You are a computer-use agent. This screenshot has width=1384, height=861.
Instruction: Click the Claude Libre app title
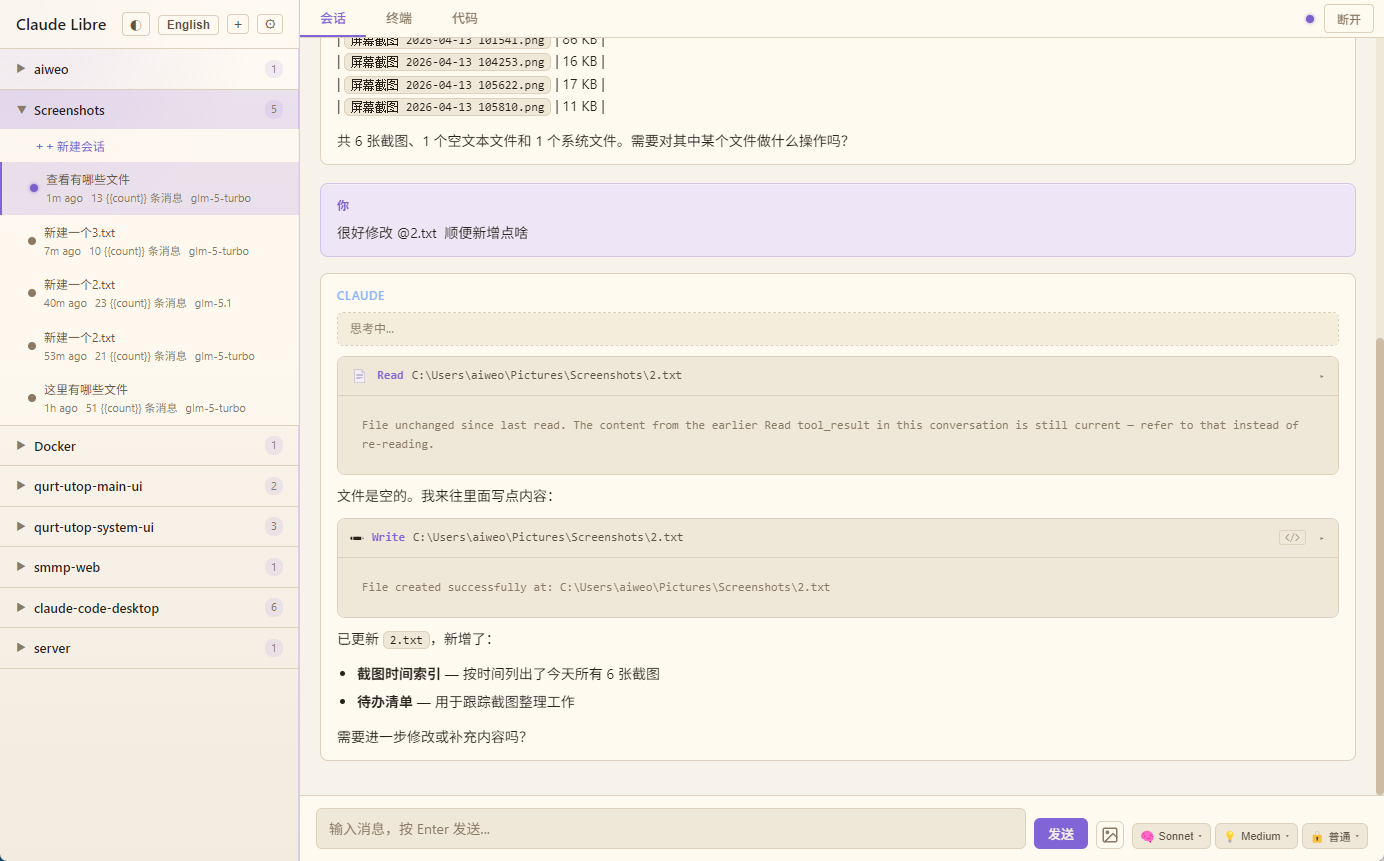(x=61, y=24)
